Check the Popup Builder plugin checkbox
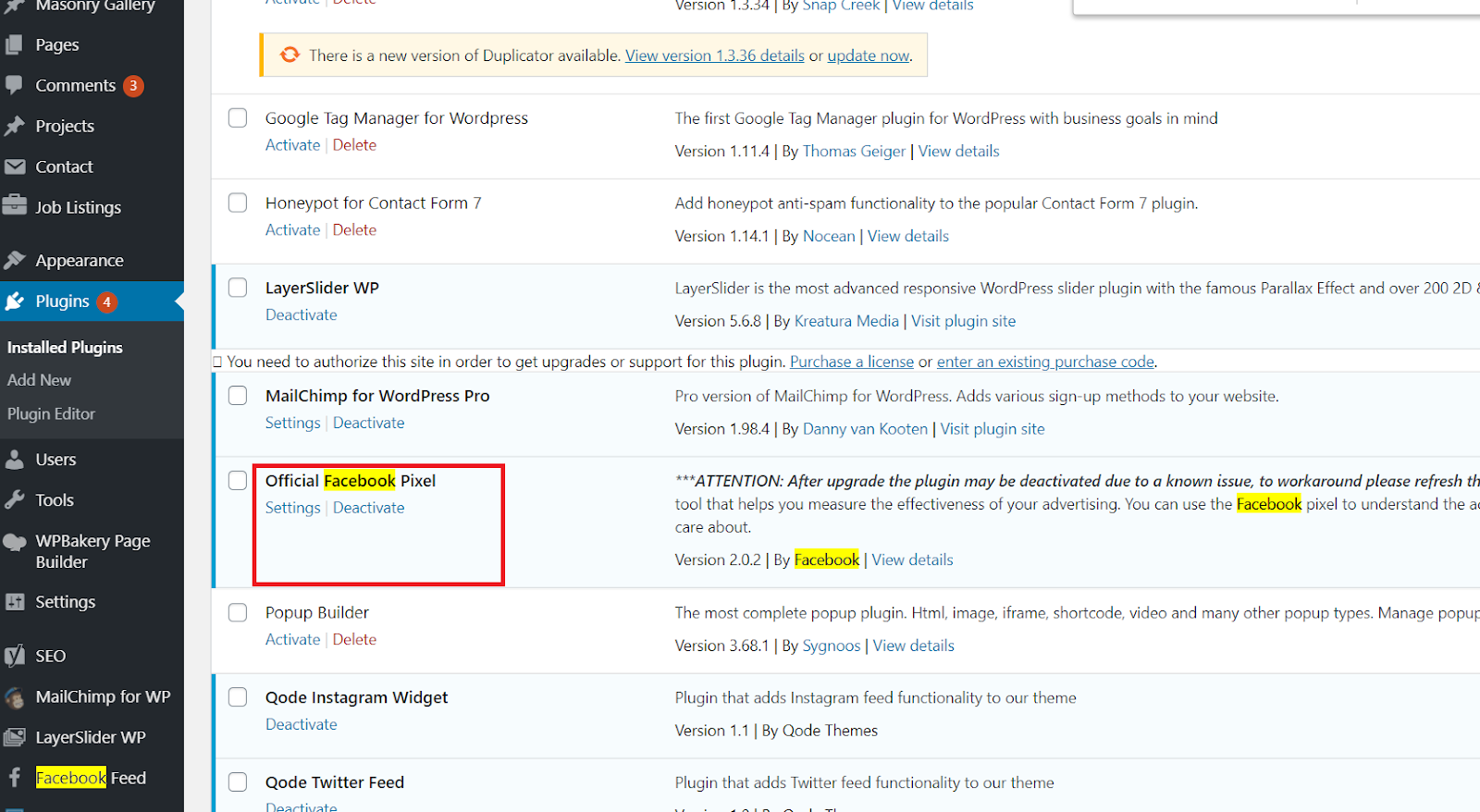The width and height of the screenshot is (1480, 812). [x=238, y=612]
